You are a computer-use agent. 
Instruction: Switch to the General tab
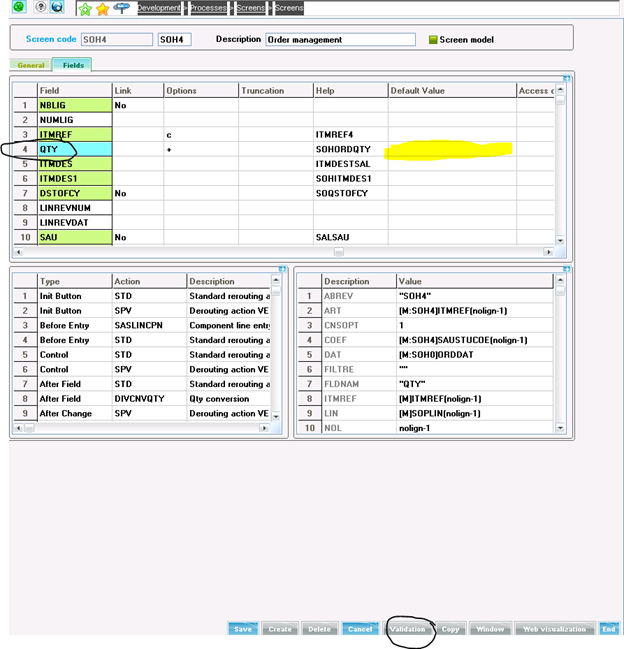coord(30,64)
